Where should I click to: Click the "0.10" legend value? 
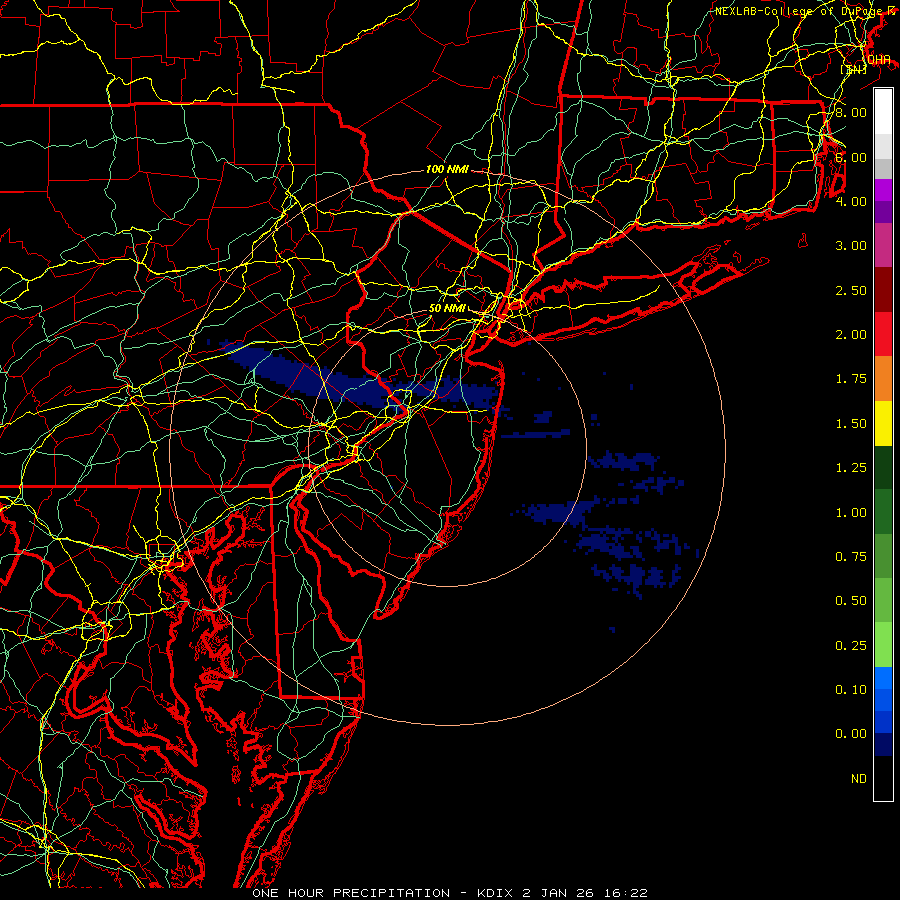(x=851, y=690)
